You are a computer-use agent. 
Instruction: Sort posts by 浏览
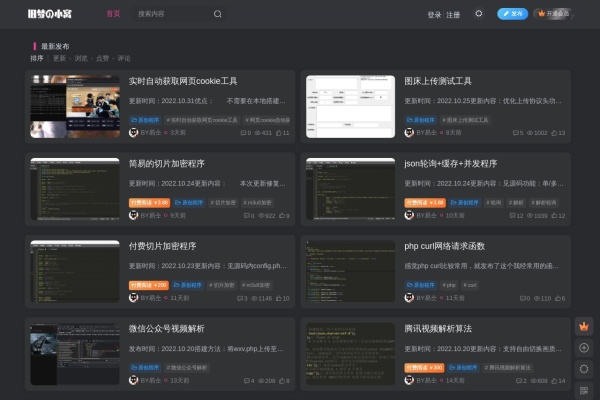point(81,58)
